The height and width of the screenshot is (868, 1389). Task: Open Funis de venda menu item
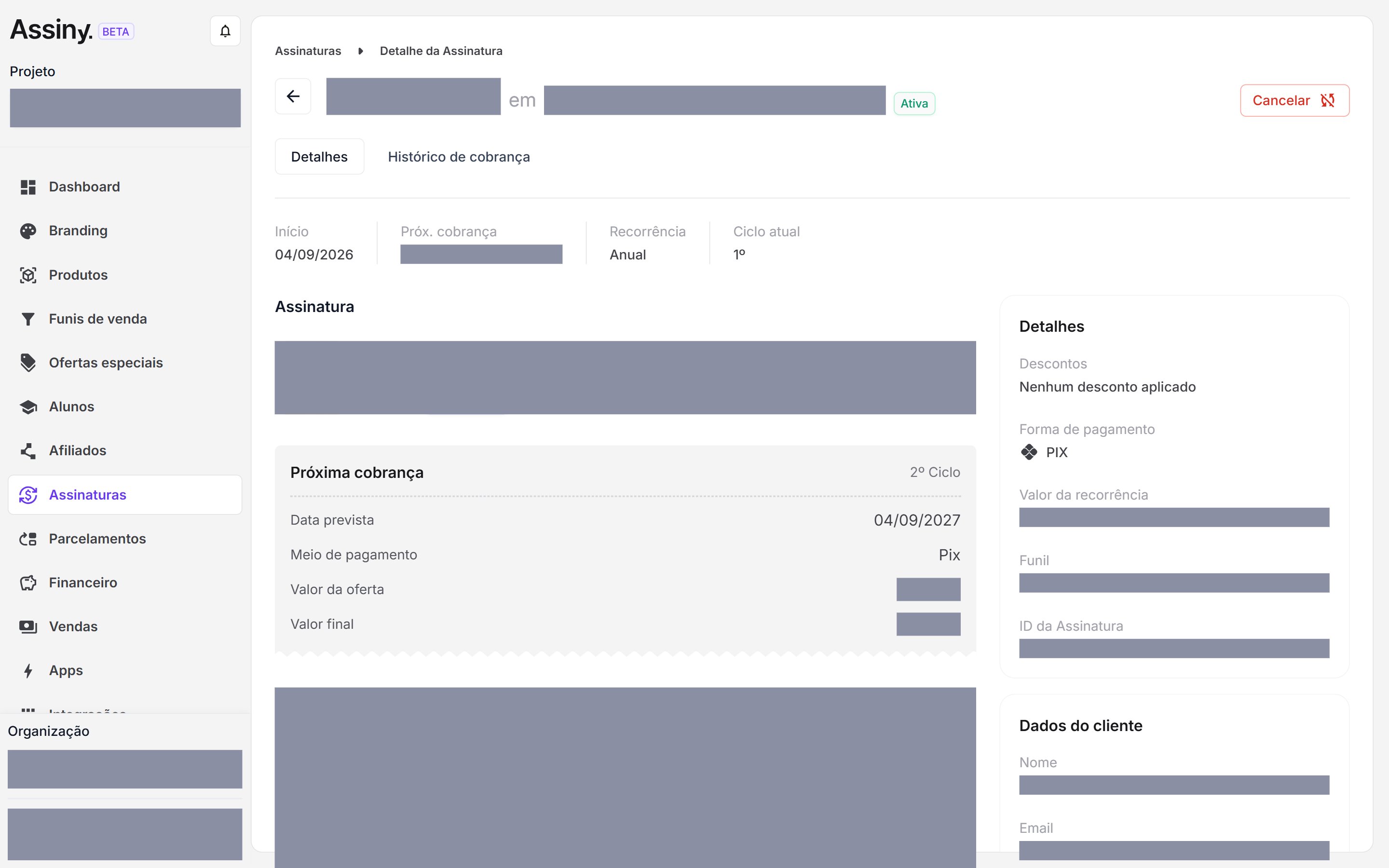[124, 319]
